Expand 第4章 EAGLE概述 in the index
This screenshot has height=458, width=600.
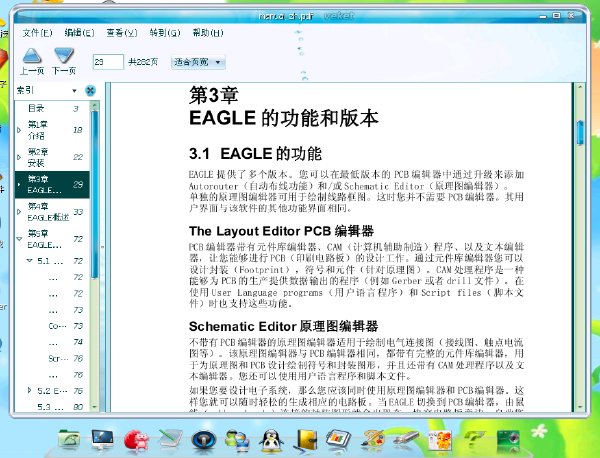pyautogui.click(x=19, y=212)
